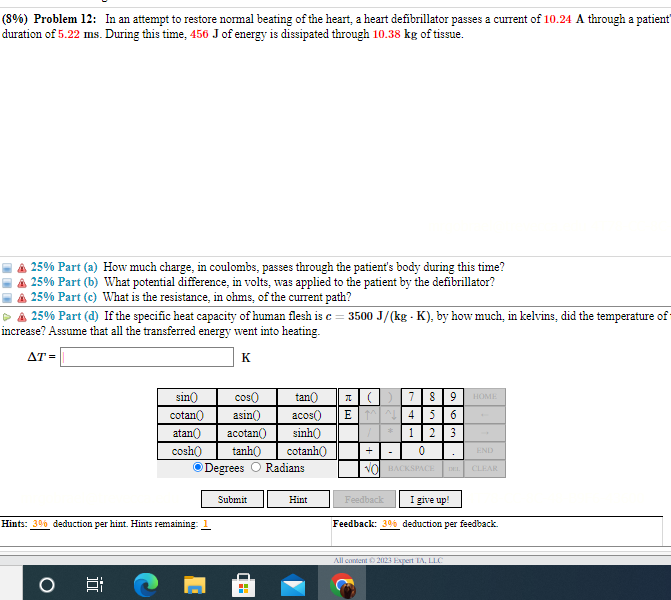Screen dimensions: 671x600
Task: Open Microsoft Store from taskbar
Action: [x=243, y=585]
